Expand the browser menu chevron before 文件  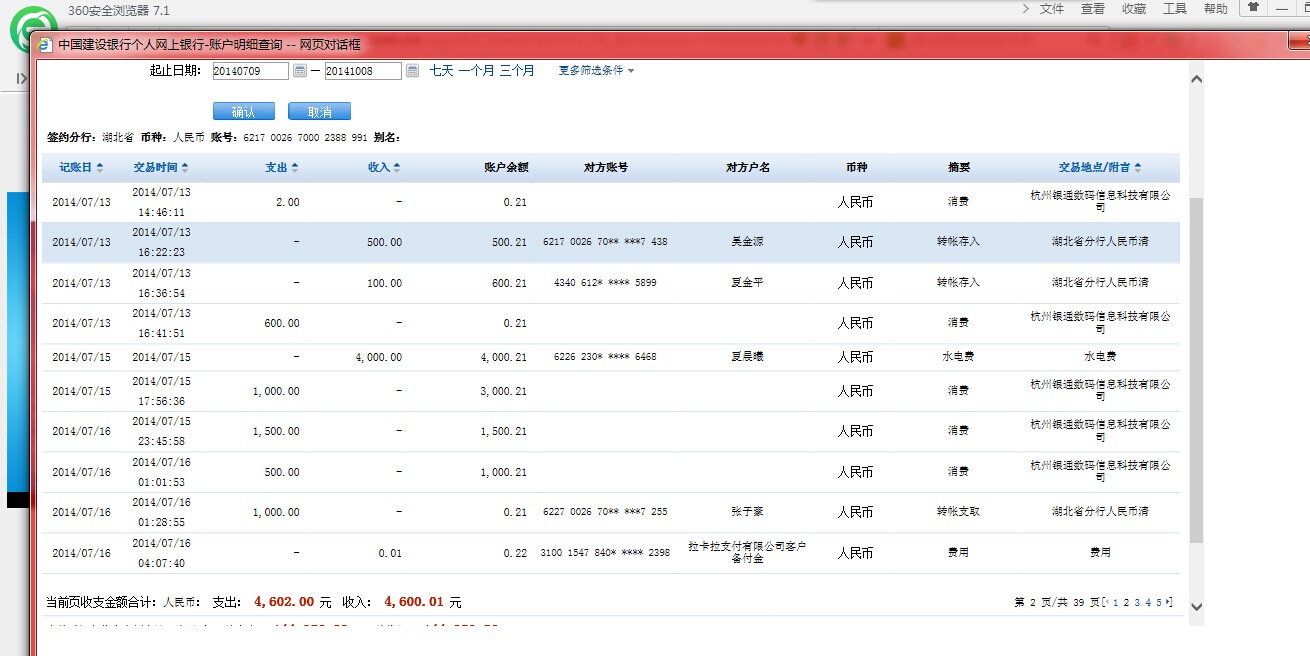(1025, 9)
